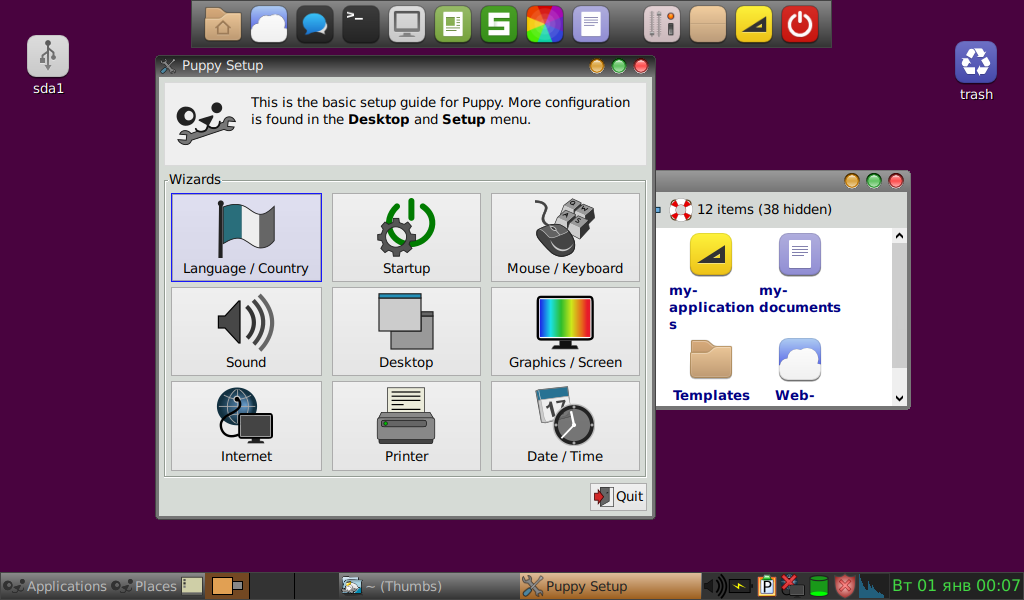Click the battery power tray icon

click(741, 586)
